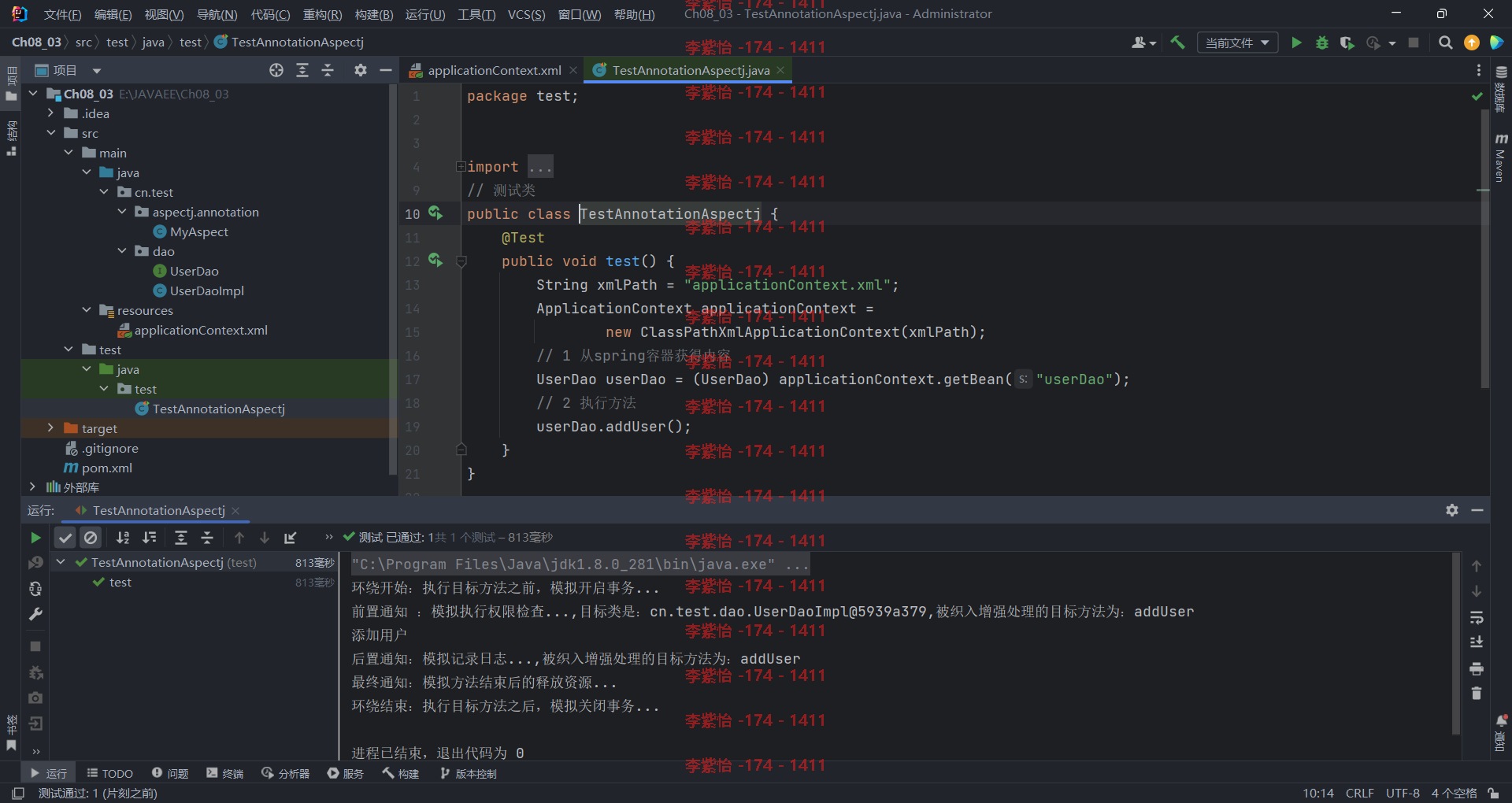Rerun test with green arrow in run panel
This screenshot has width=1512, height=803.
click(35, 538)
